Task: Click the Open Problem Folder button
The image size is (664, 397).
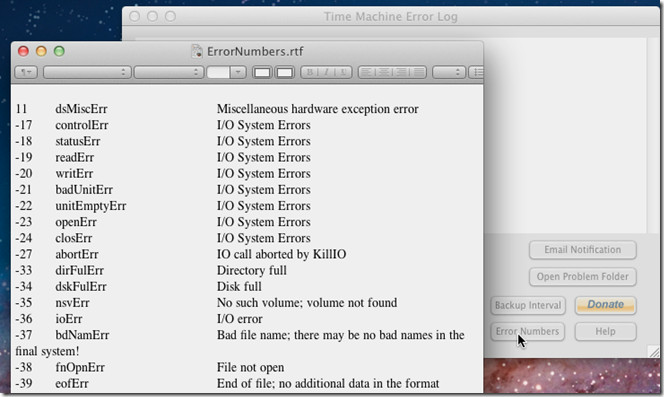Action: [x=583, y=277]
